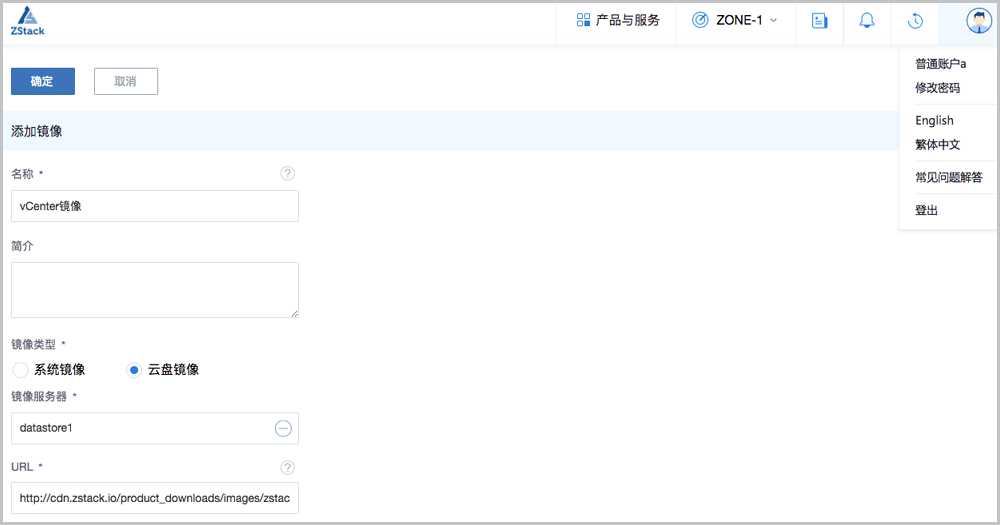Viewport: 1000px width, 525px height.
Task: Select the 云盘镜像 radio option
Action: (x=134, y=370)
